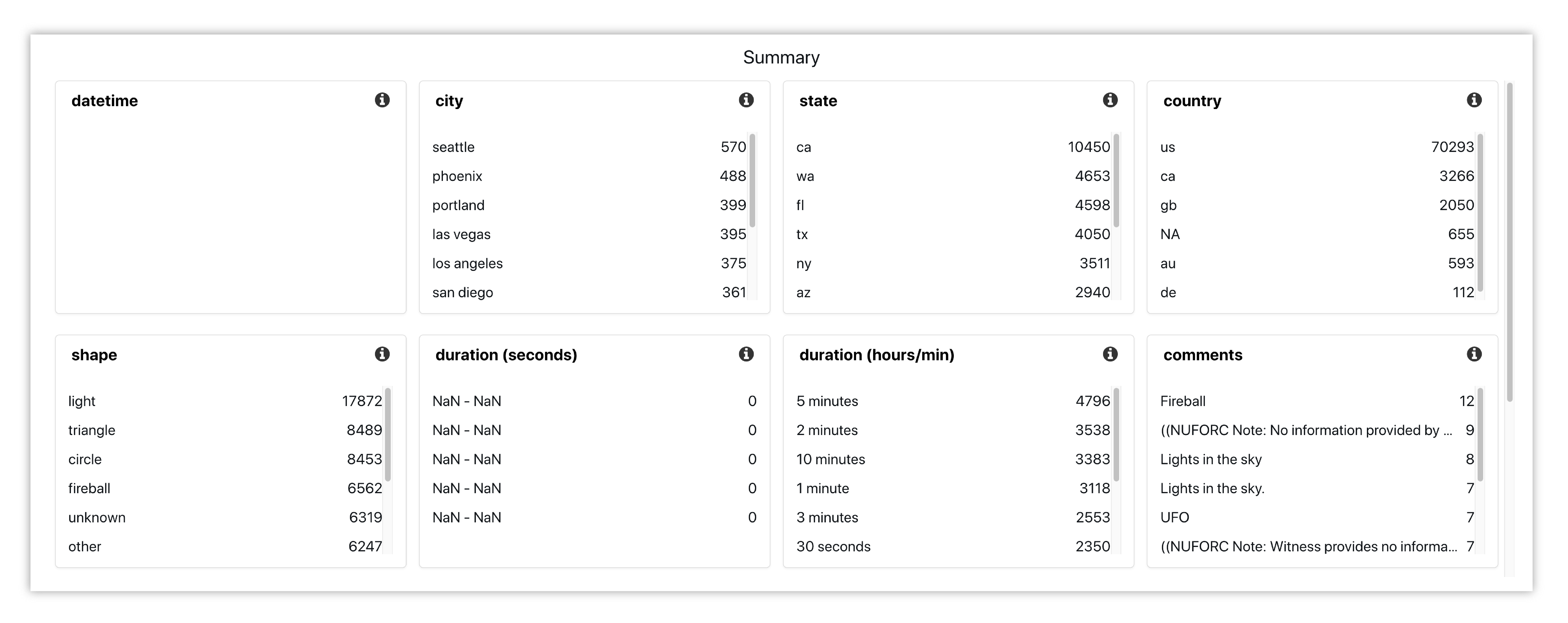This screenshot has height=623, width=1568.
Task: Show info for country column
Action: (1474, 100)
